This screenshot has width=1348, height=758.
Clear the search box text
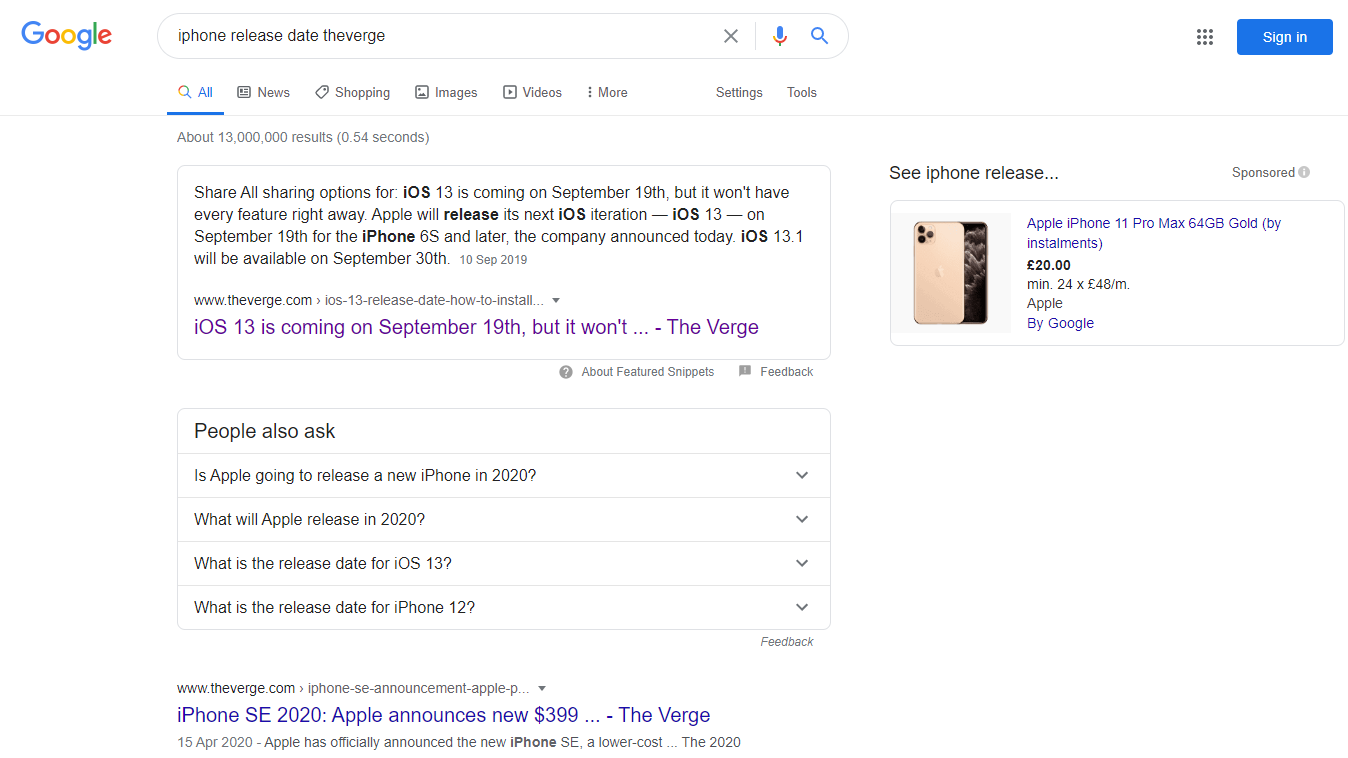[731, 36]
